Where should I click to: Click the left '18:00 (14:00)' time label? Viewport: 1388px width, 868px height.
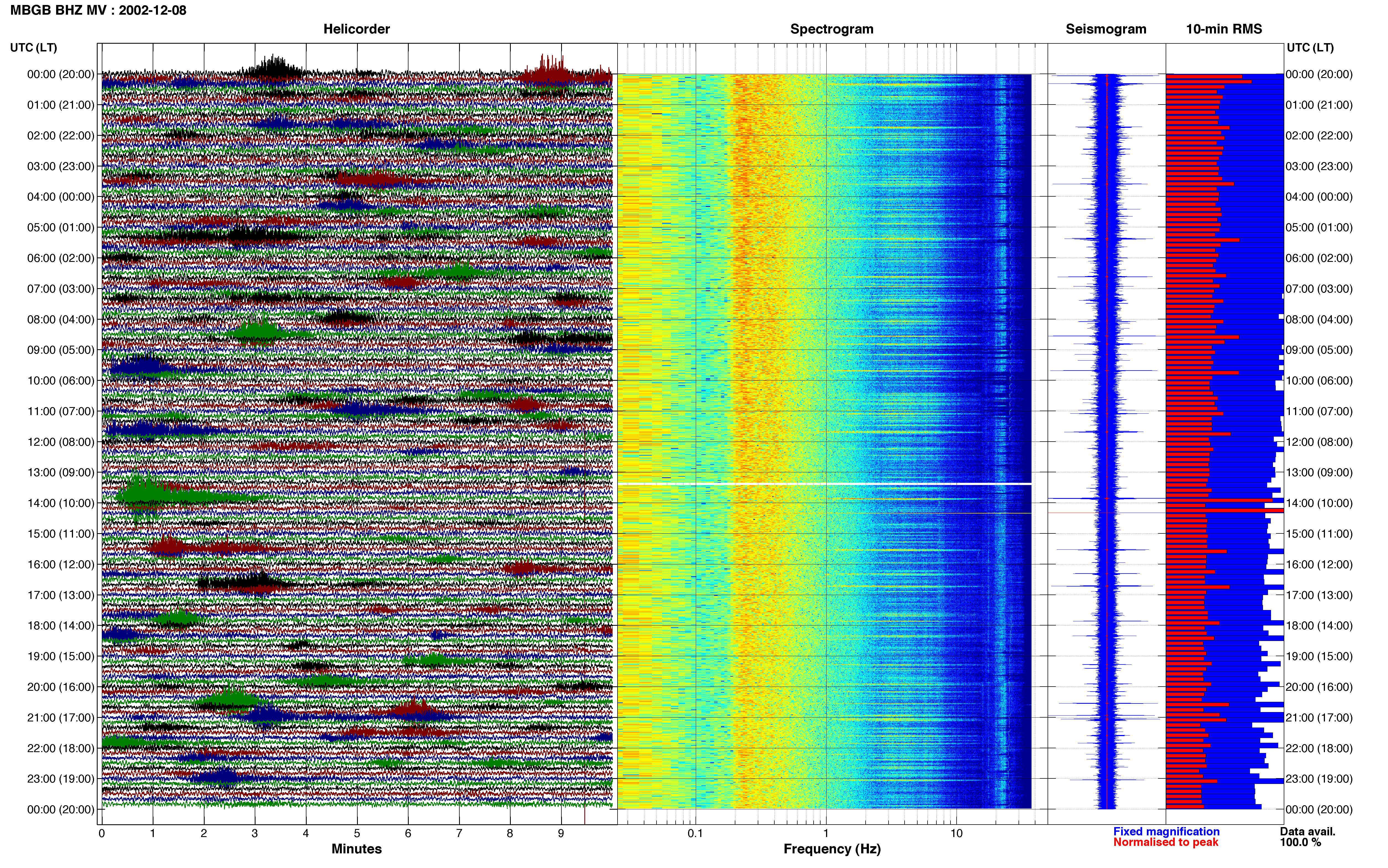(x=61, y=626)
